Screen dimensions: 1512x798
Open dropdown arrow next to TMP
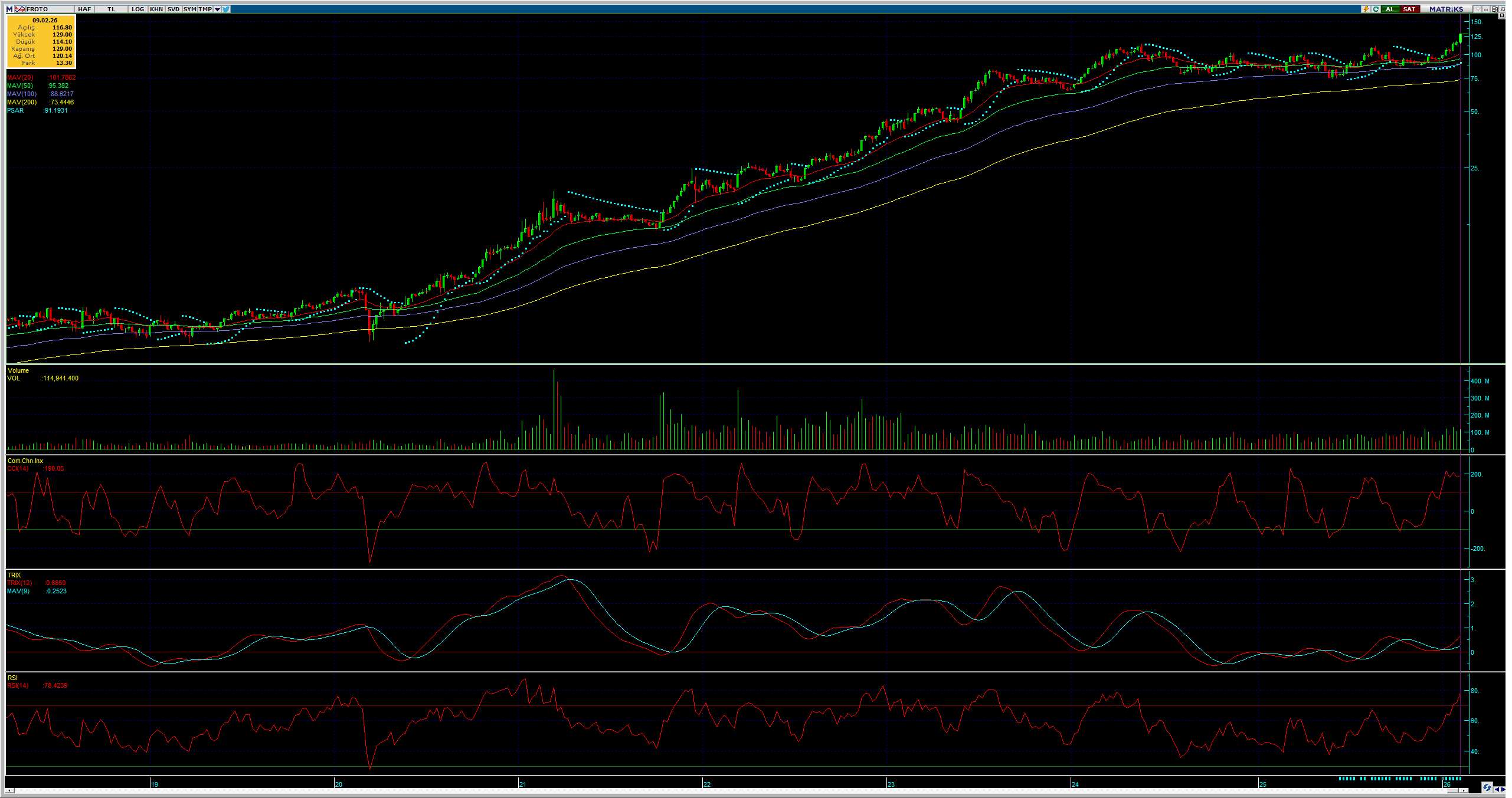tap(217, 9)
